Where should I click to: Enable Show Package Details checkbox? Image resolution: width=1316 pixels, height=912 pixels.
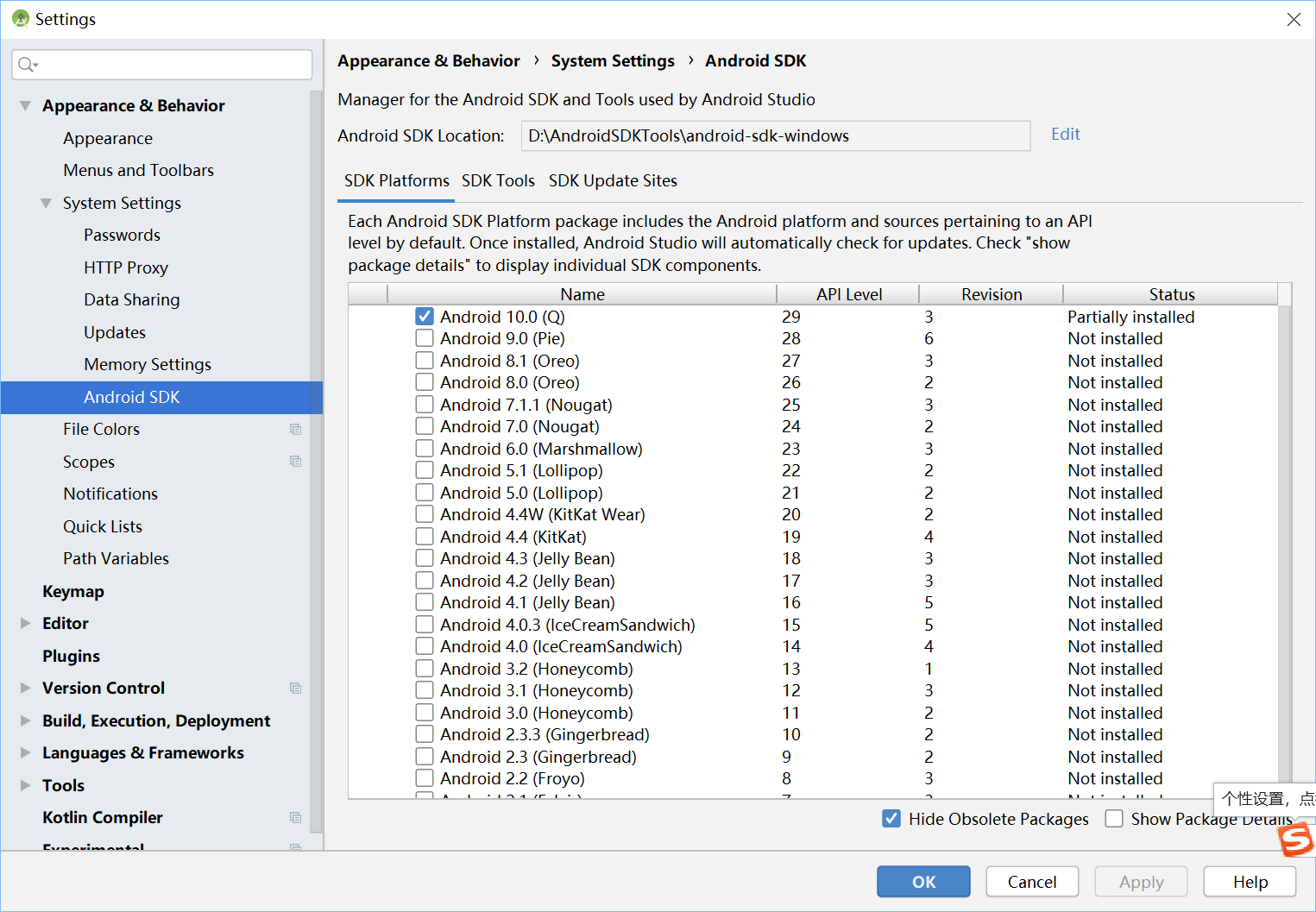pos(1114,819)
